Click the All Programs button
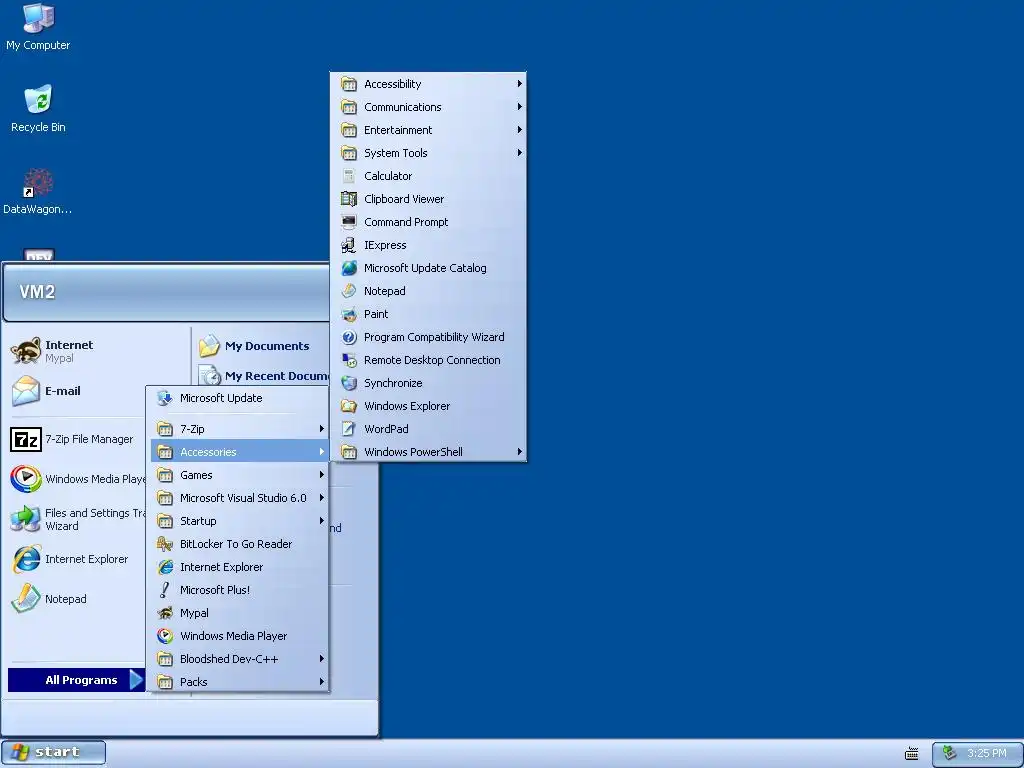Viewport: 1024px width, 768px height. 76,680
